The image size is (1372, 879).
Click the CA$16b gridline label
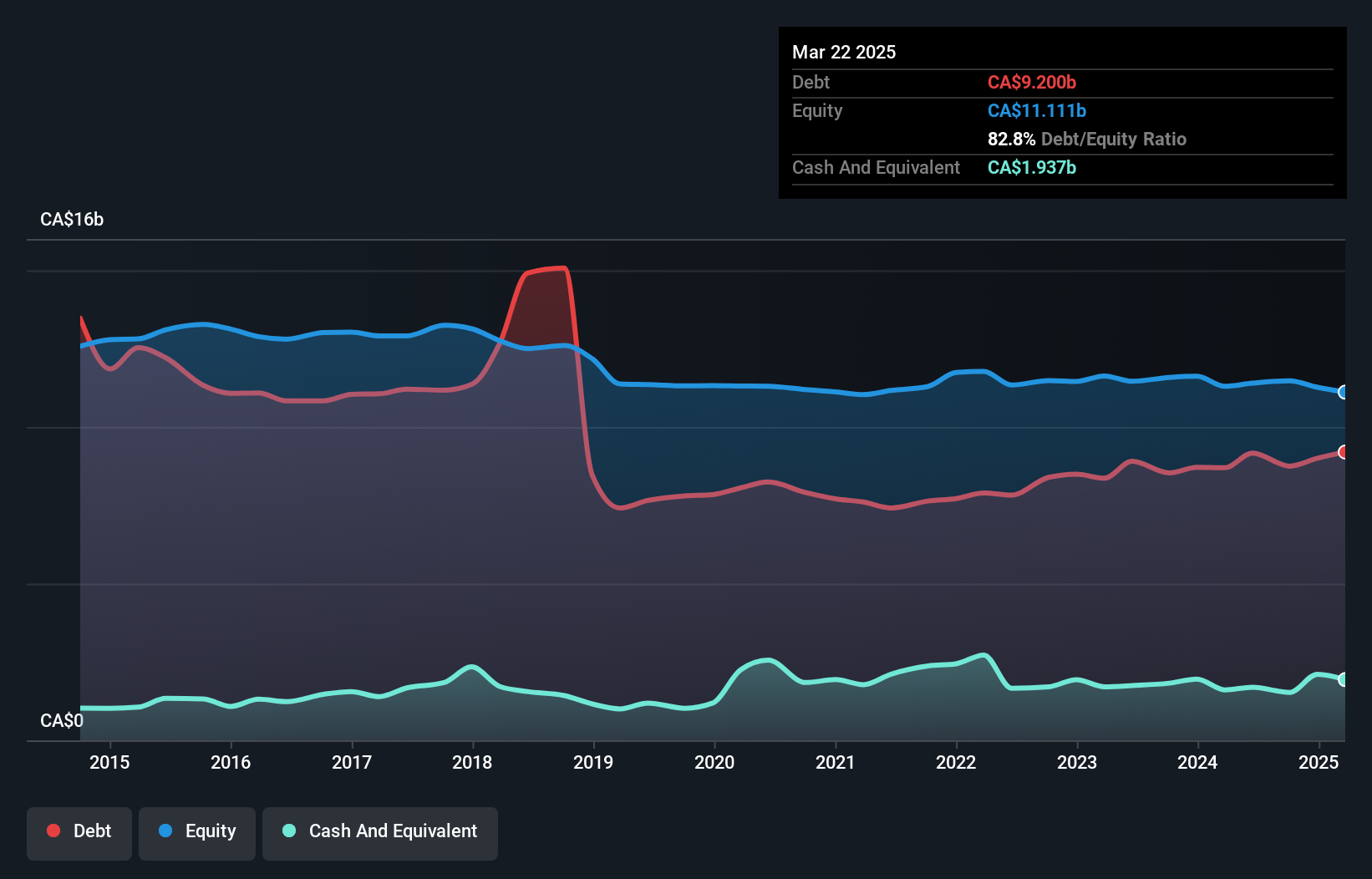[x=71, y=220]
